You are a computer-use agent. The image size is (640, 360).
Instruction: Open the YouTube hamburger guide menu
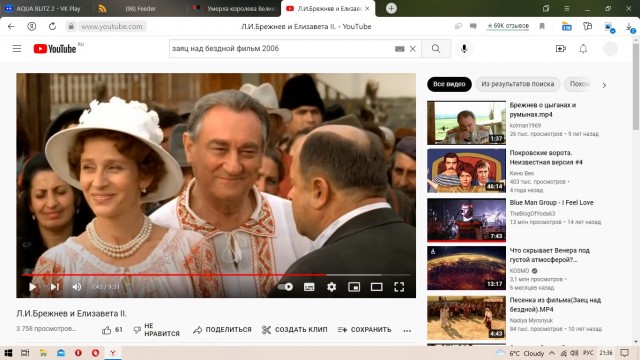point(17,49)
